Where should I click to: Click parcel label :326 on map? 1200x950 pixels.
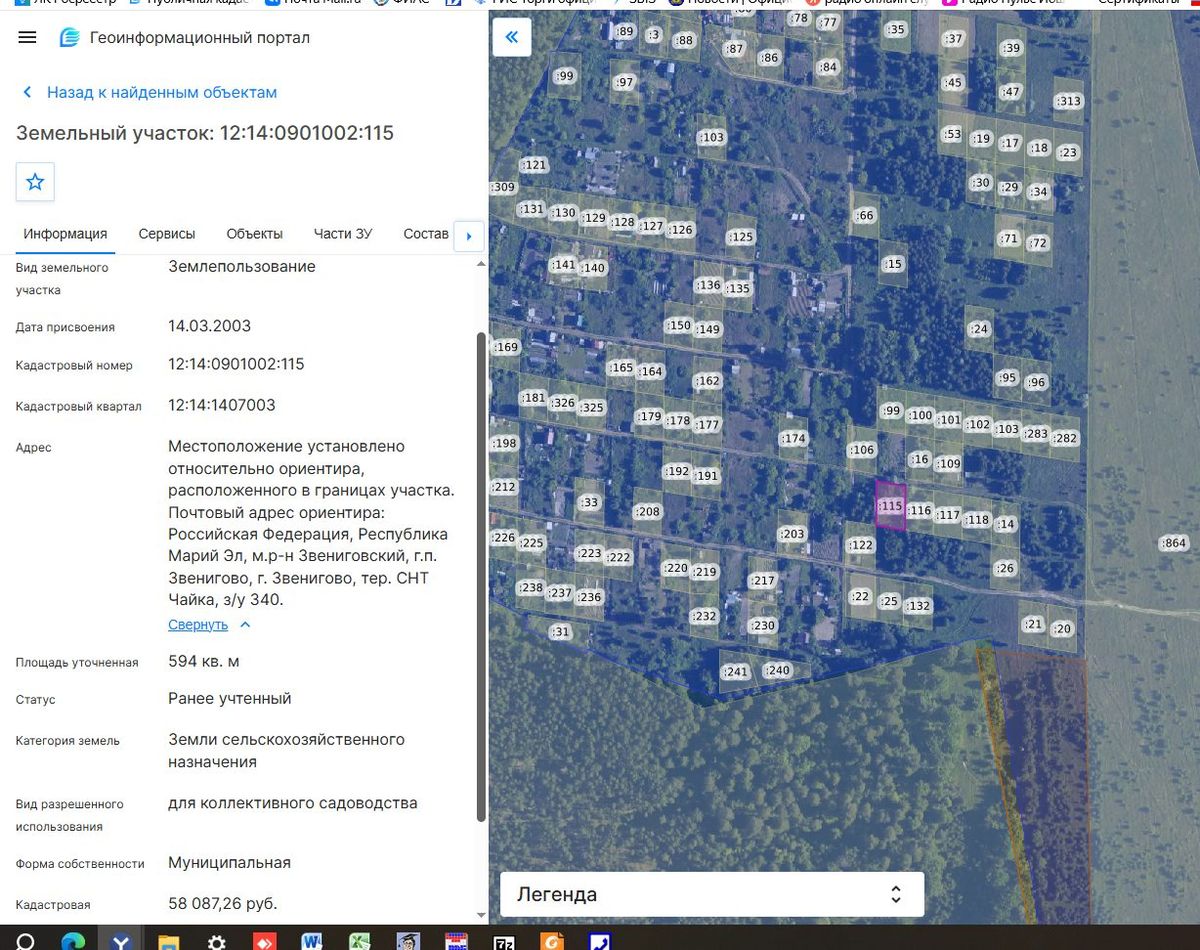click(x=563, y=403)
